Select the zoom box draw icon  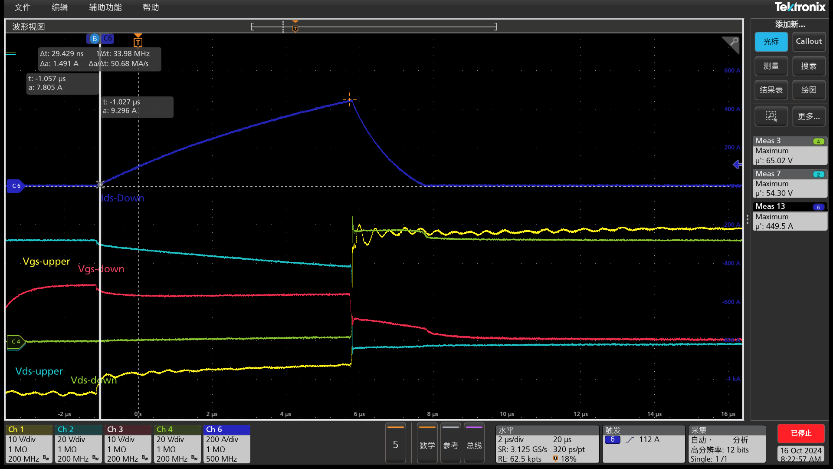tap(771, 116)
